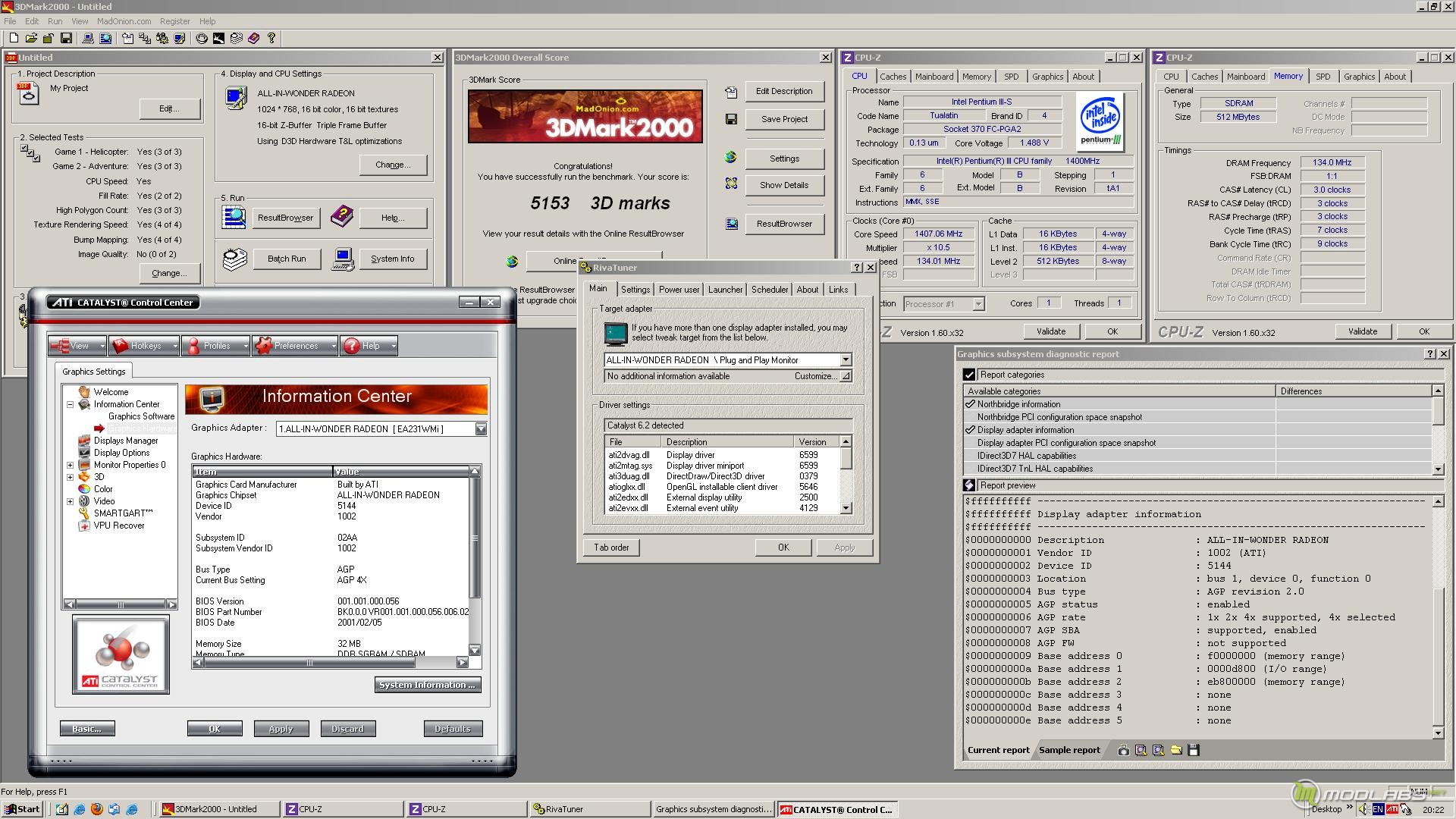Expand Monitor Properties 0 tree node
The image size is (1456, 819).
click(70, 465)
